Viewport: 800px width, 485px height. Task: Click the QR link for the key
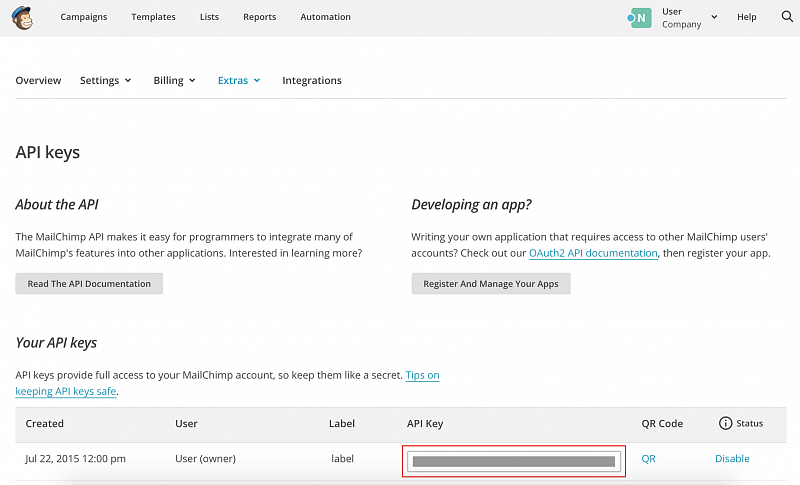coord(648,458)
